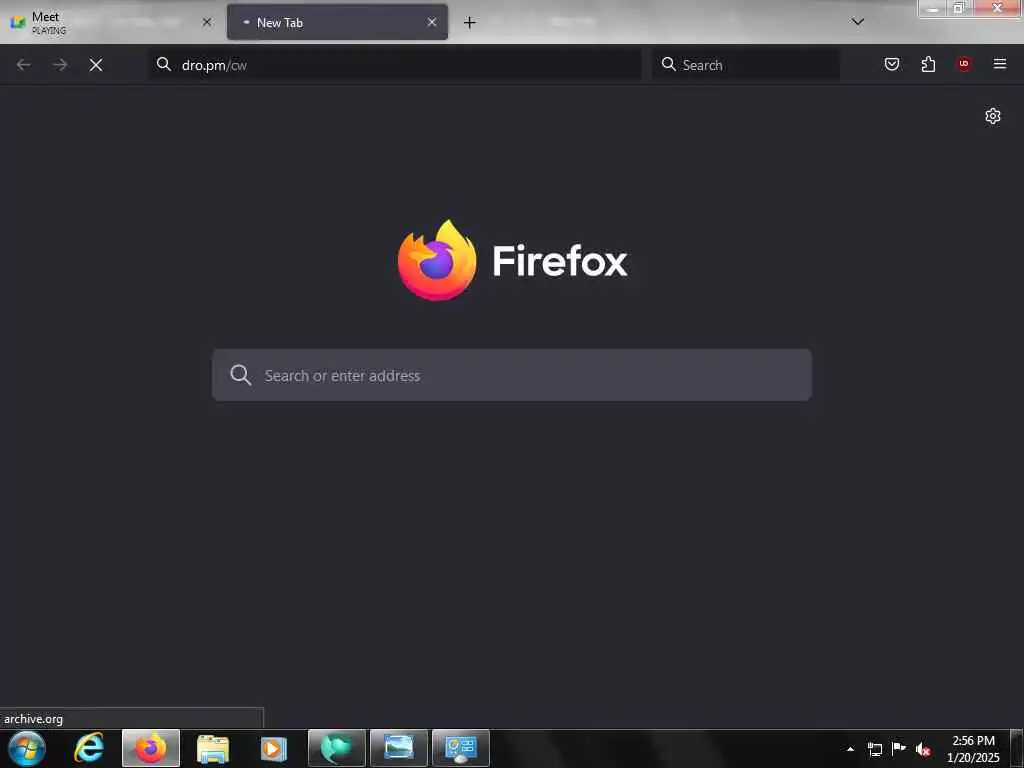Click the Show desktop strip
The height and width of the screenshot is (768, 1024).
pos(1017,748)
